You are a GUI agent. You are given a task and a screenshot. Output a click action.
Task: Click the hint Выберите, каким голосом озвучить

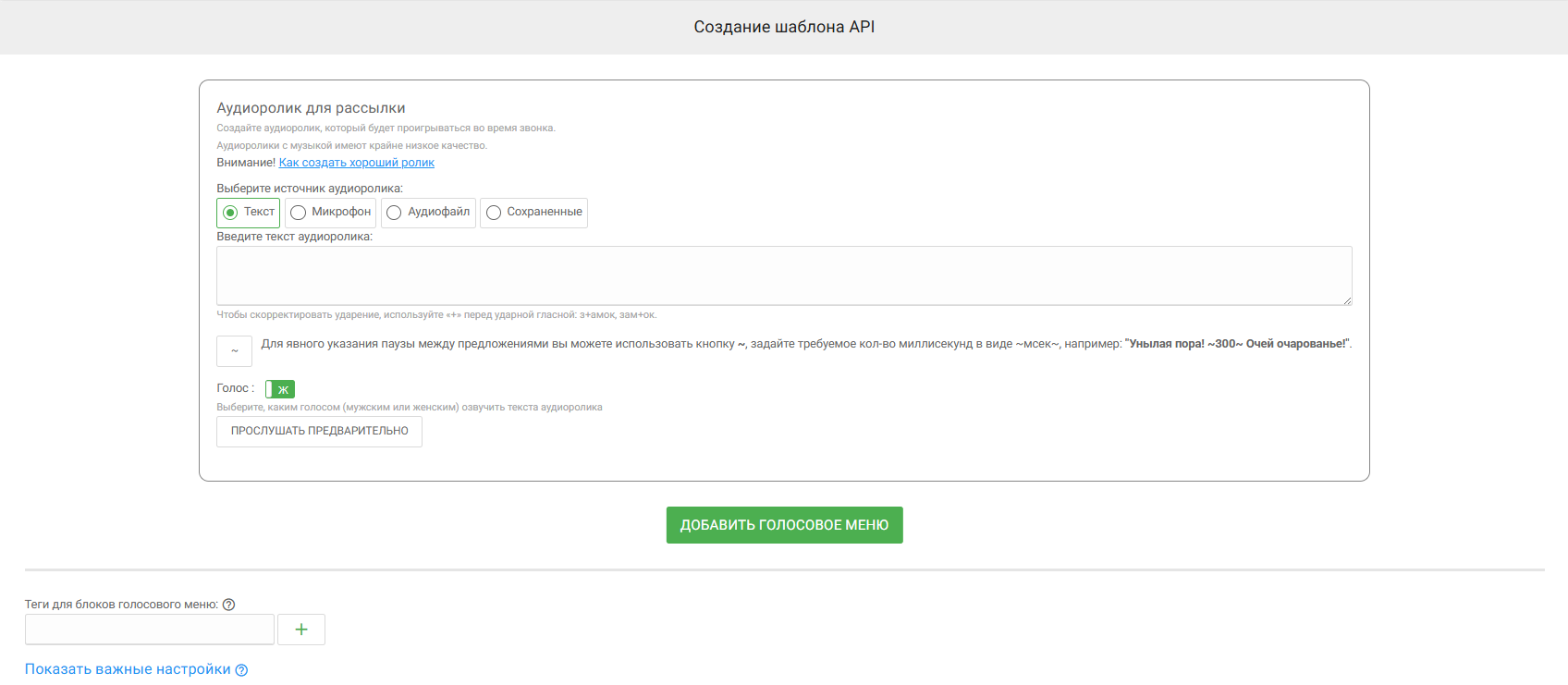410,408
